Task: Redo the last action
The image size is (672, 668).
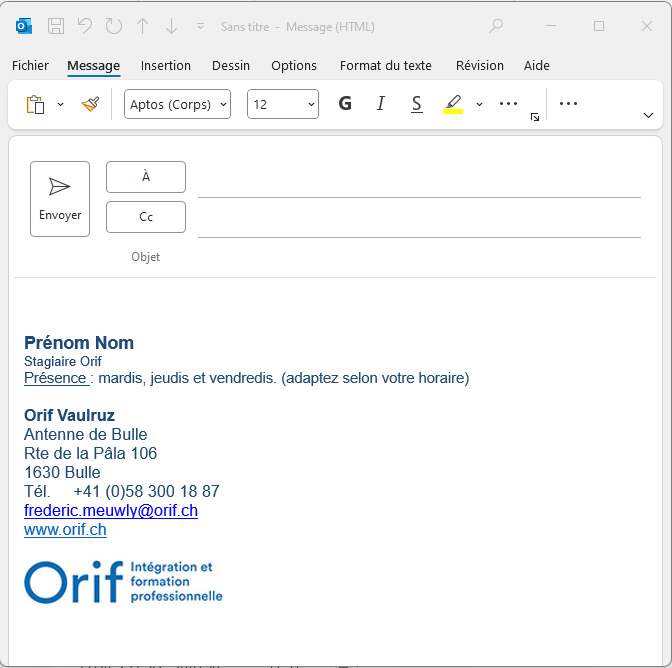Action: coord(114,27)
